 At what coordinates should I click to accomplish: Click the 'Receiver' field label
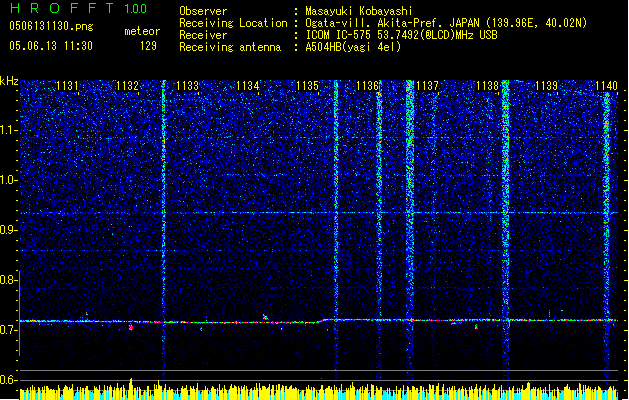click(203, 35)
